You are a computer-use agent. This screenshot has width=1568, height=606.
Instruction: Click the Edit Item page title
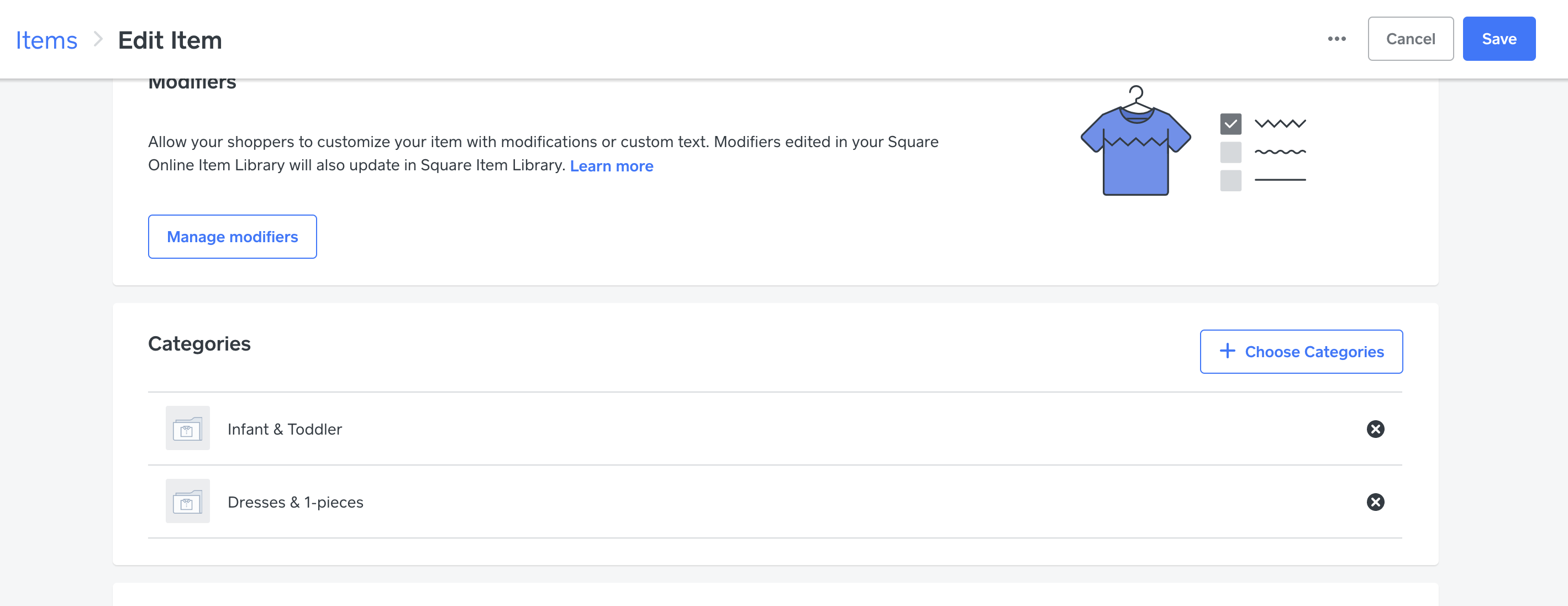tap(170, 40)
